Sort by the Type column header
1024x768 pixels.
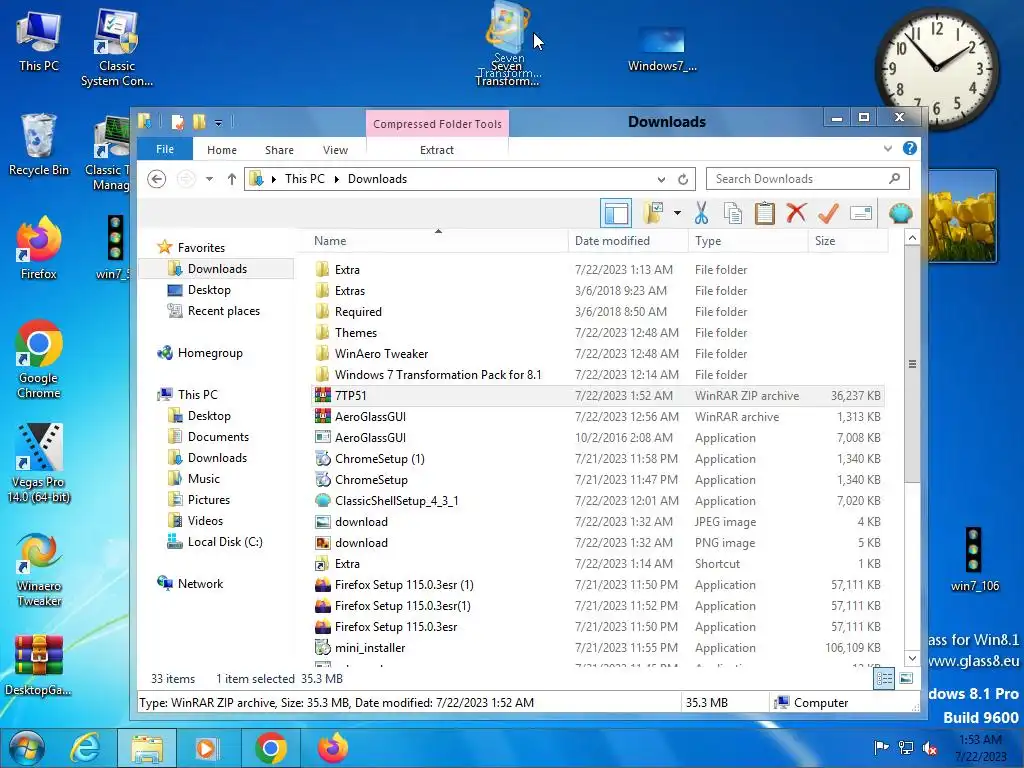tap(748, 240)
